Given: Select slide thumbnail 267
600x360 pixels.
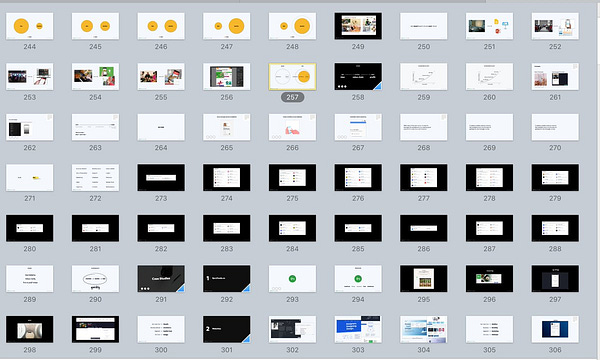Looking at the screenshot, I should coord(358,127).
